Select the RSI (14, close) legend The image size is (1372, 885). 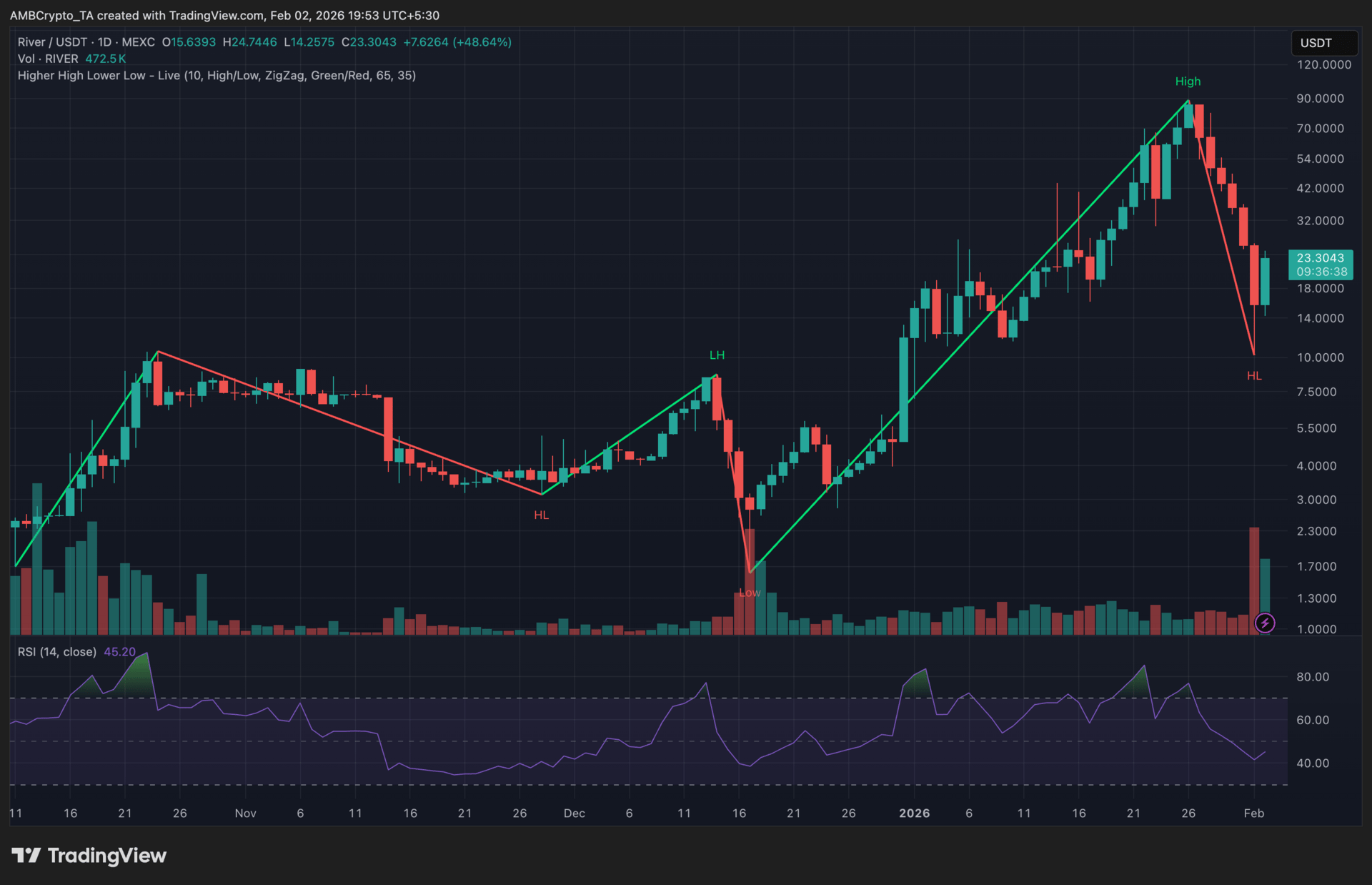click(x=57, y=652)
